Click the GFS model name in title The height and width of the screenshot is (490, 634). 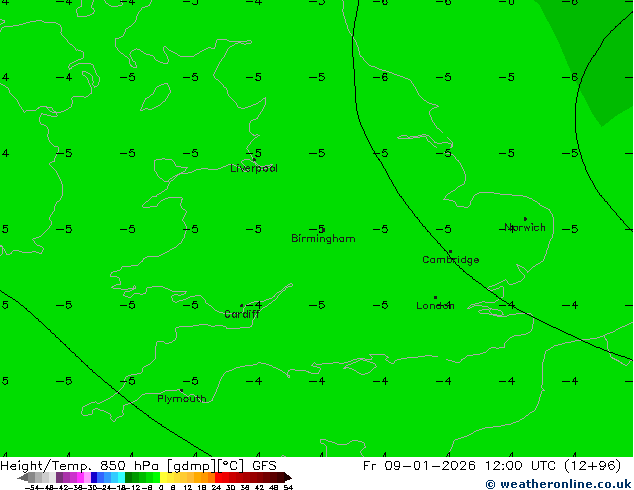(x=264, y=466)
